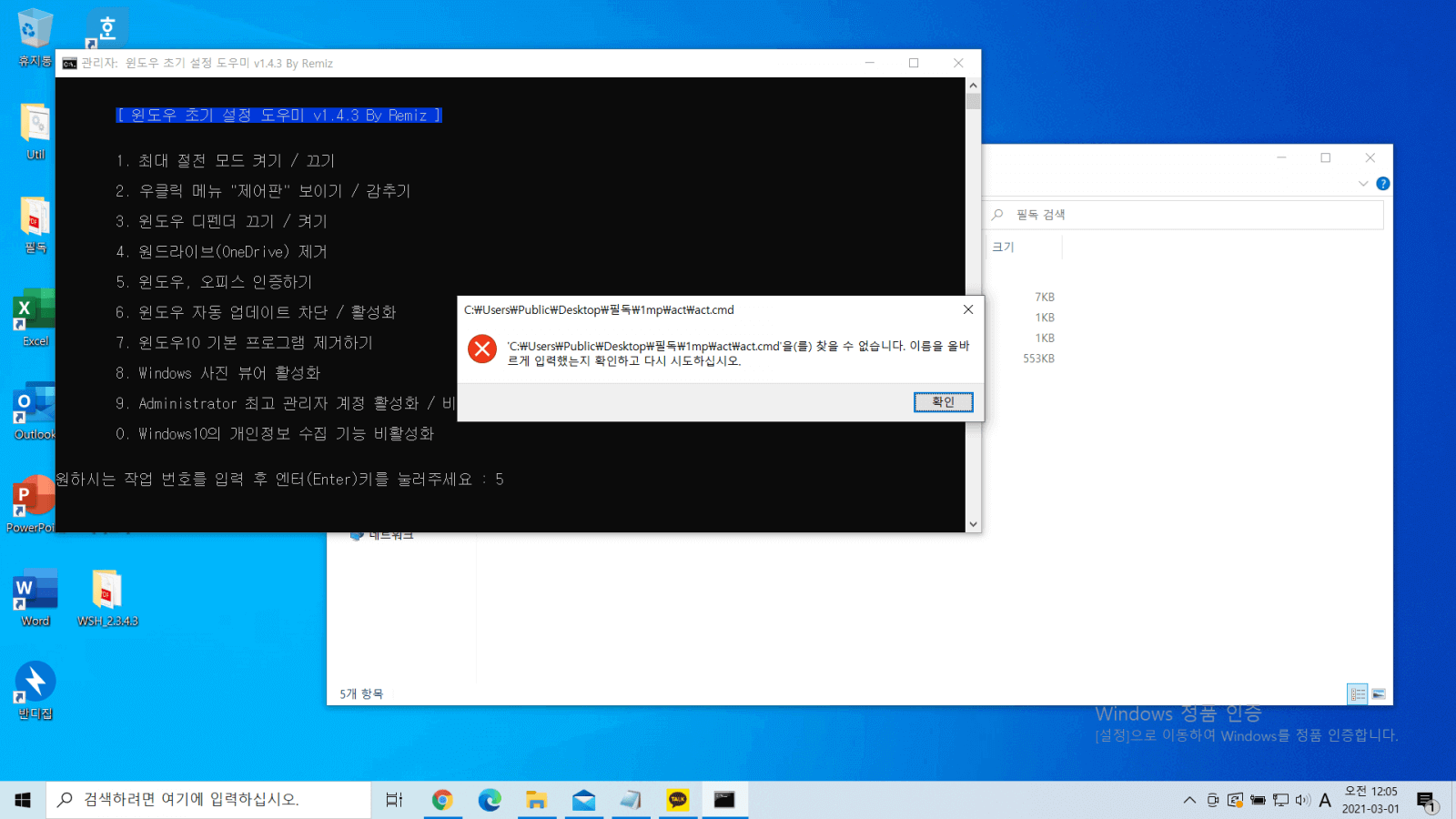Open File Explorer from the taskbar
The height and width of the screenshot is (819, 1456).
point(537,800)
